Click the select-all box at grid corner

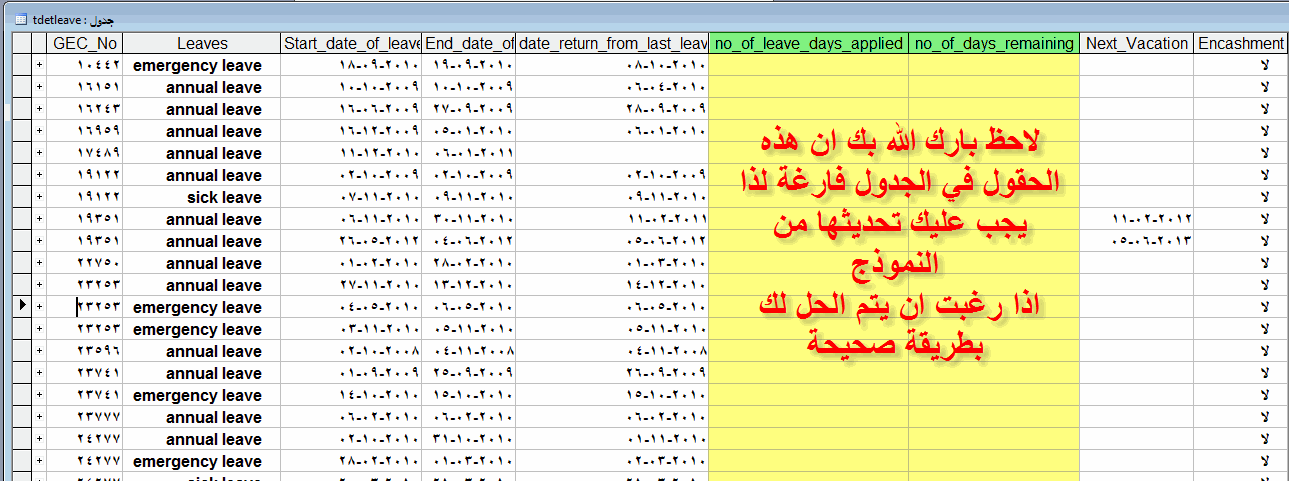click(x=20, y=43)
